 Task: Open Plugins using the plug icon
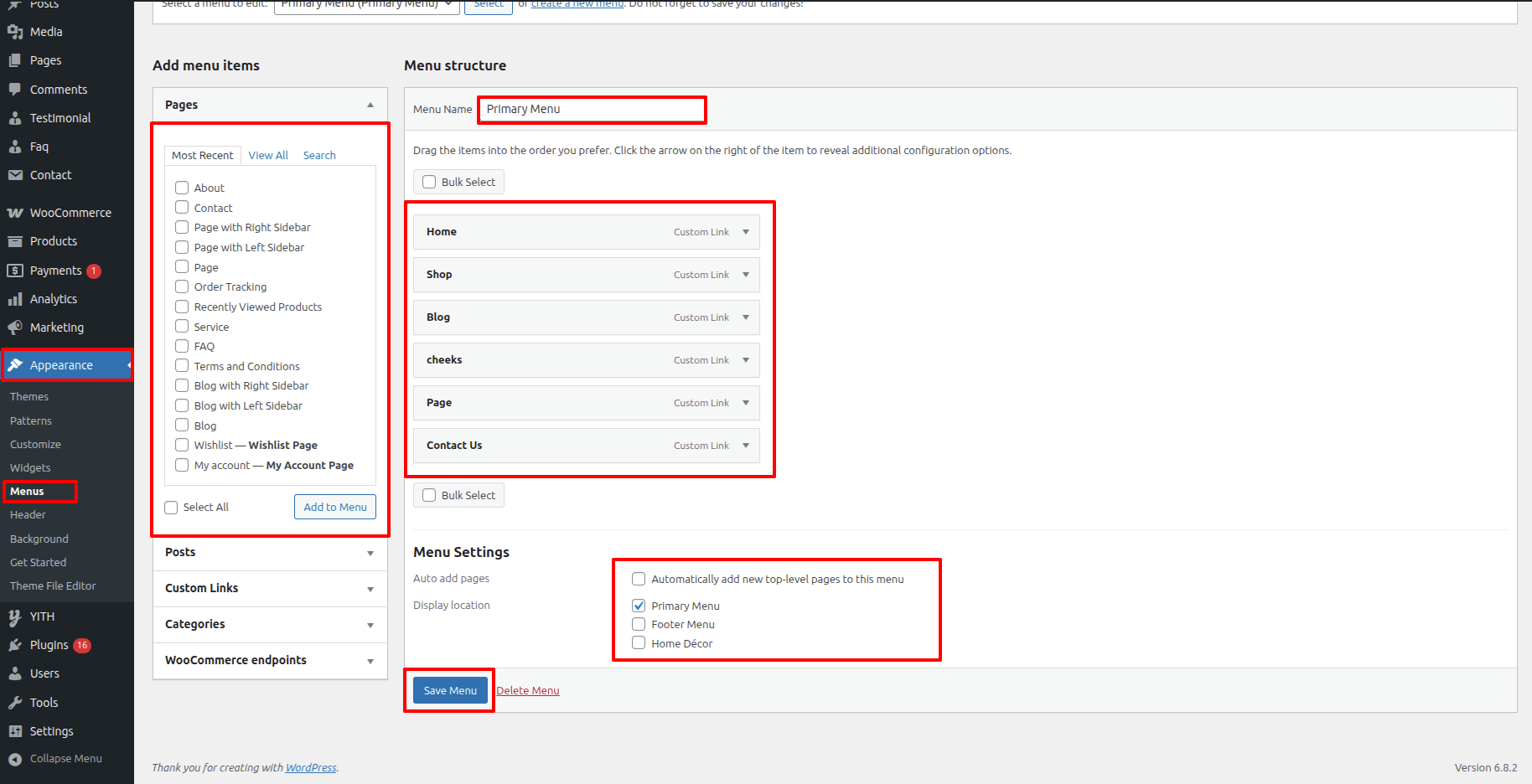[15, 645]
